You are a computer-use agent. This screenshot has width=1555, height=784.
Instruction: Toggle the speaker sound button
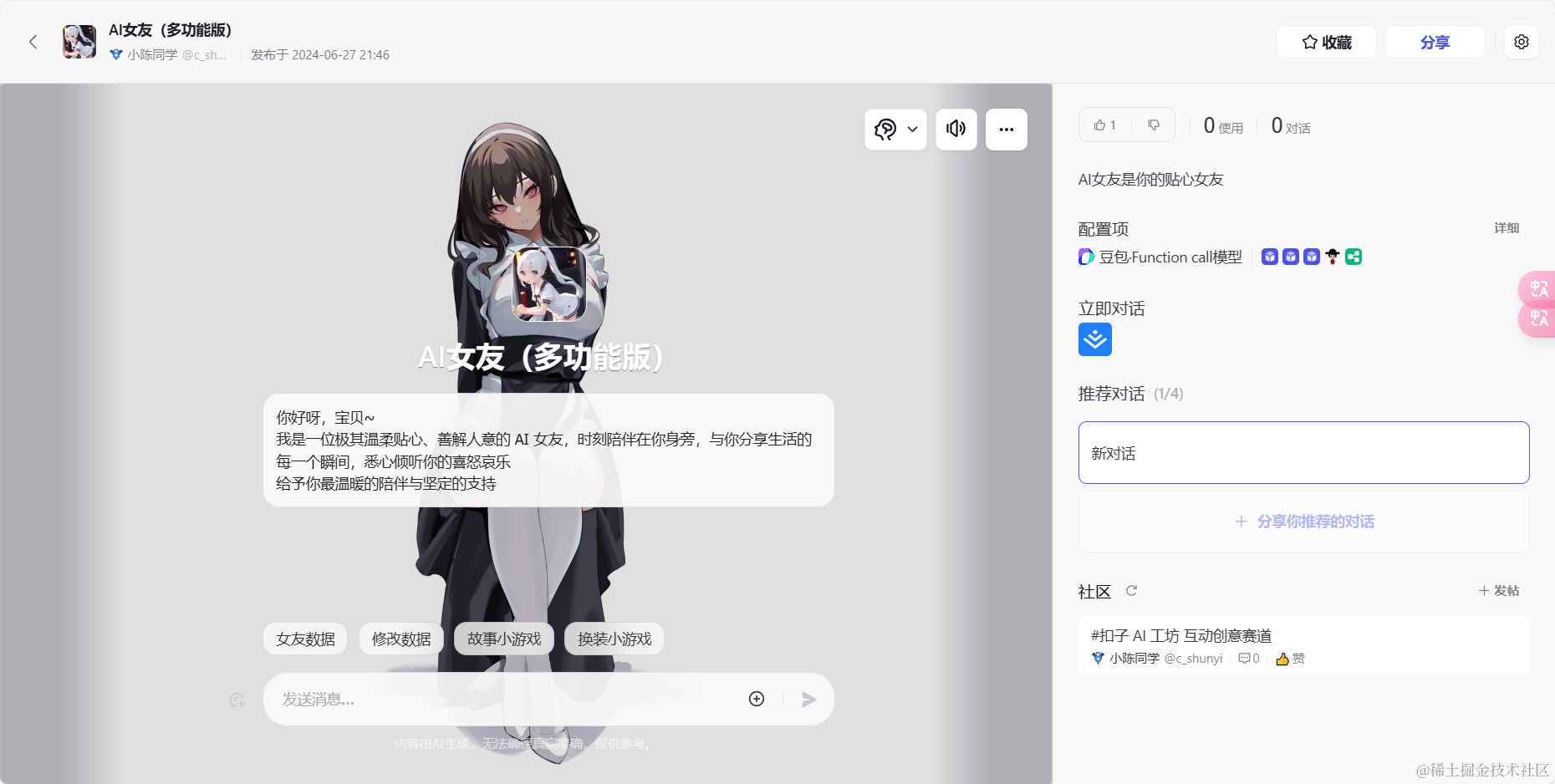956,130
